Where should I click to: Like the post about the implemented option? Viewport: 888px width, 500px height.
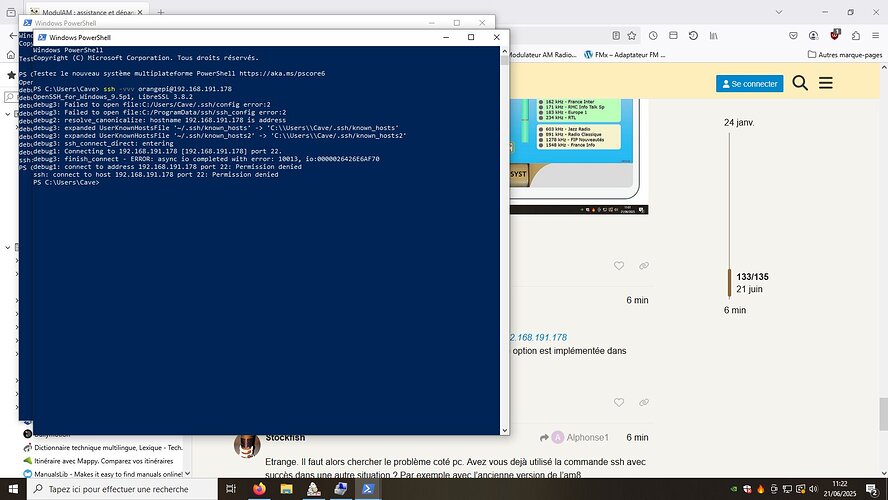(619, 403)
